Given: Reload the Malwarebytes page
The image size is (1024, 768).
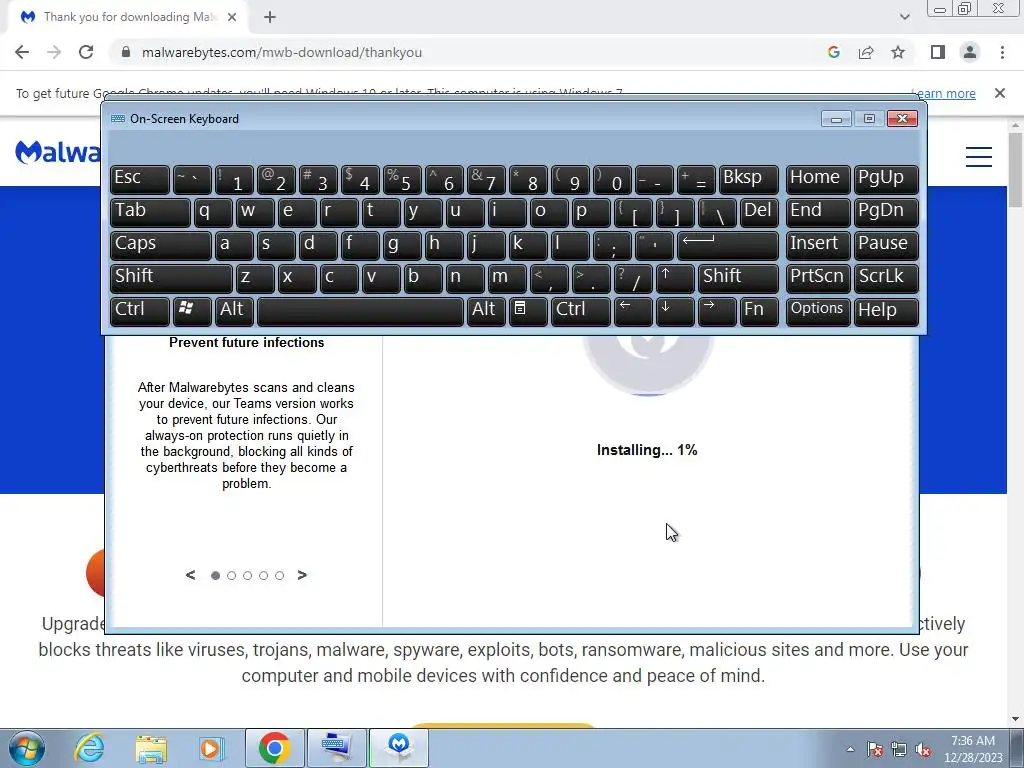Looking at the screenshot, I should [x=86, y=52].
